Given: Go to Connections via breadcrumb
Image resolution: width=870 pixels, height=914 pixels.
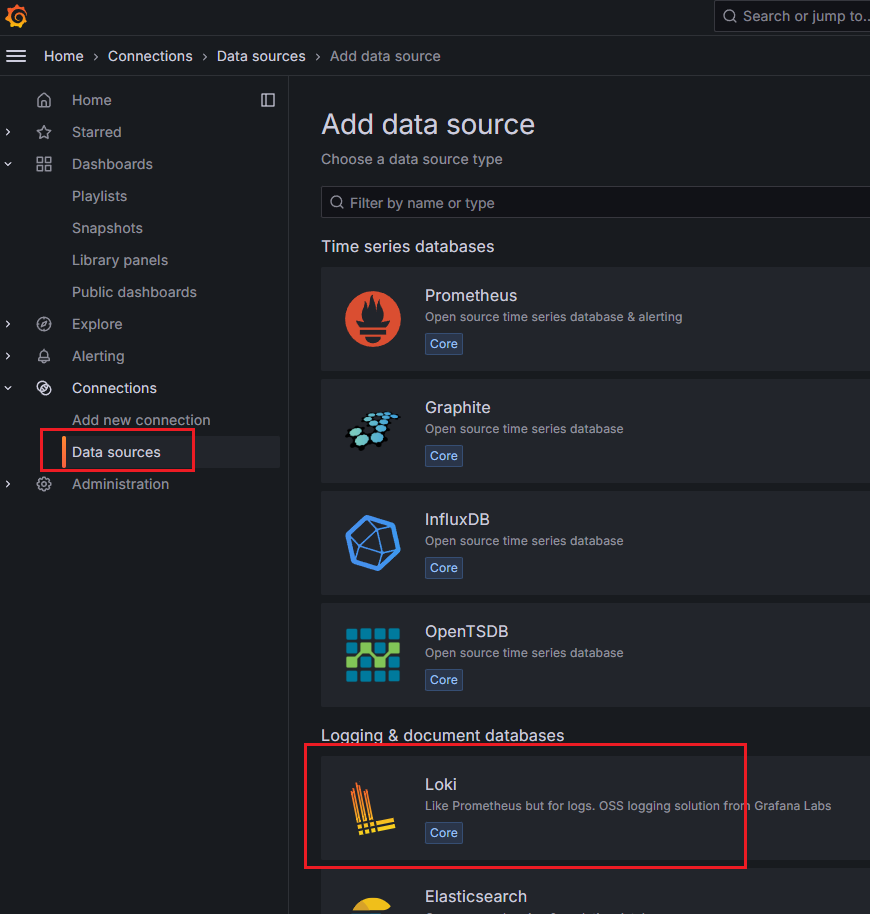Looking at the screenshot, I should [x=150, y=57].
